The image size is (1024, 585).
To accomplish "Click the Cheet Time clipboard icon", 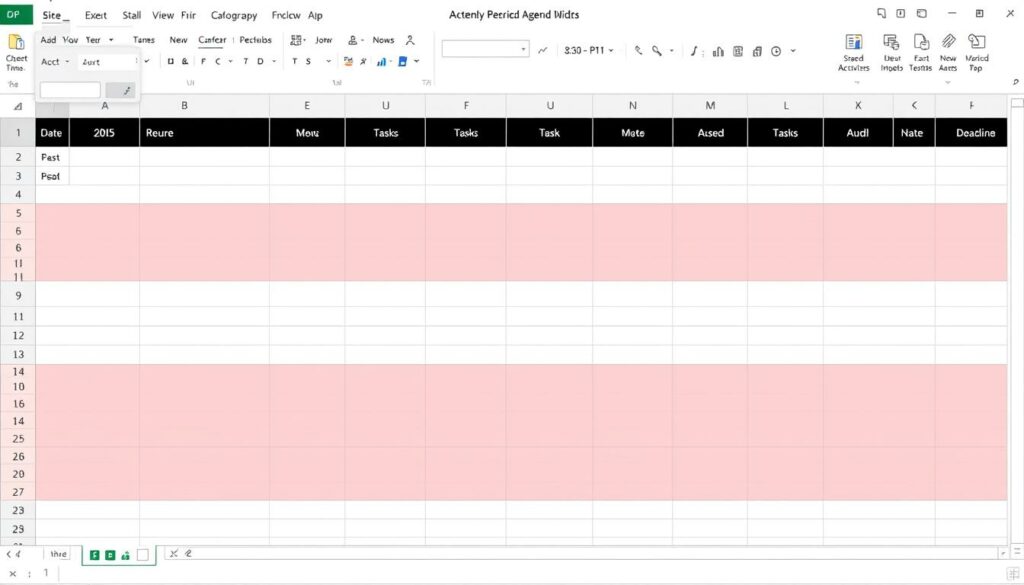I will (16, 43).
